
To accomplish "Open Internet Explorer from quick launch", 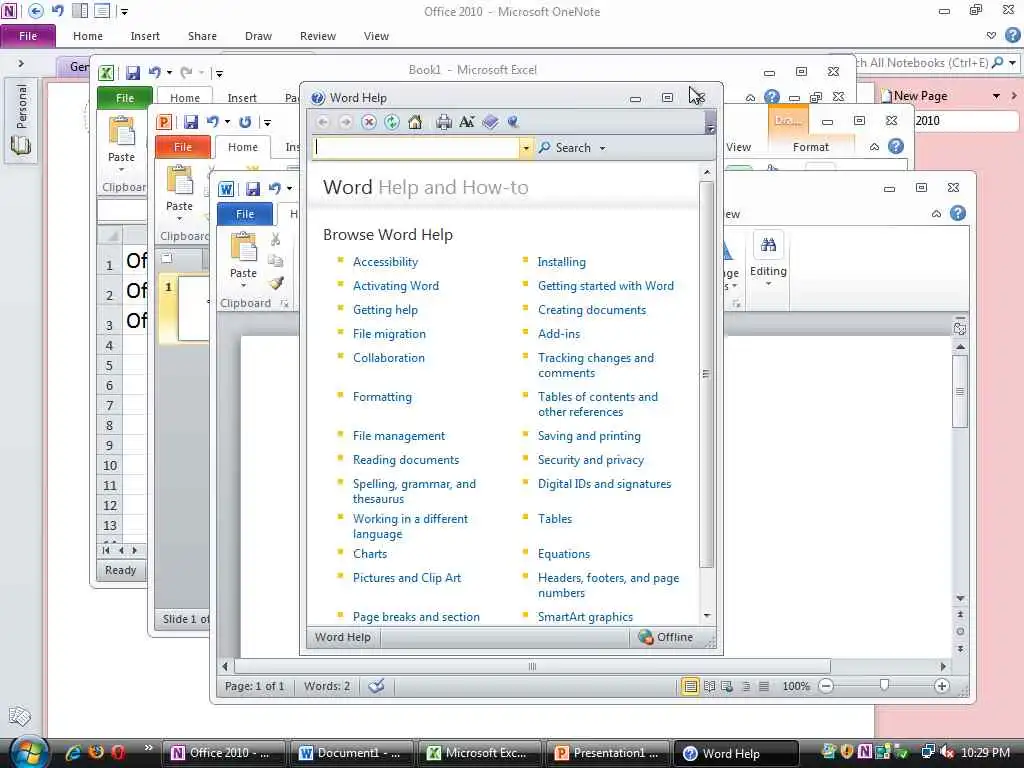I will pyautogui.click(x=73, y=752).
